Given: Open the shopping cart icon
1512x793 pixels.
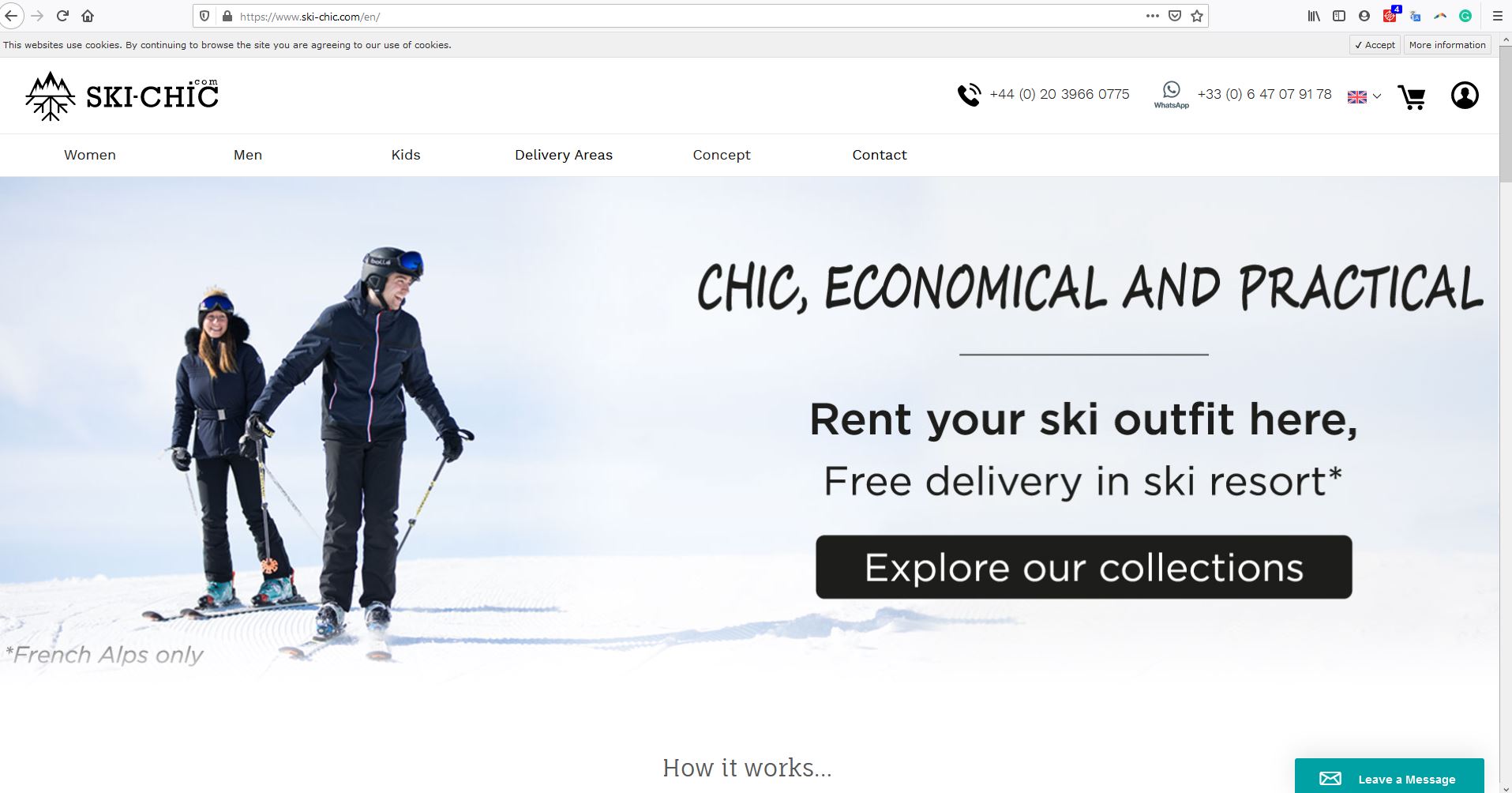Looking at the screenshot, I should click(1411, 96).
